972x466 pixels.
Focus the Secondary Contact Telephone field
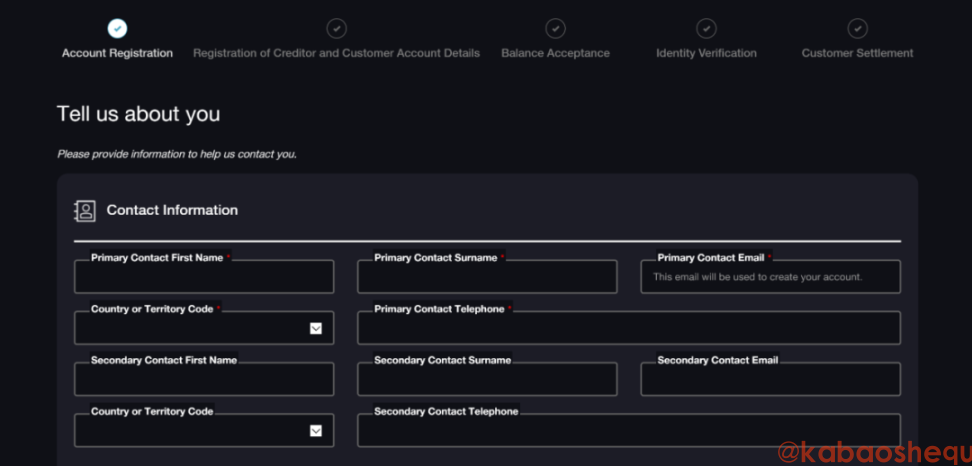[x=628, y=431]
